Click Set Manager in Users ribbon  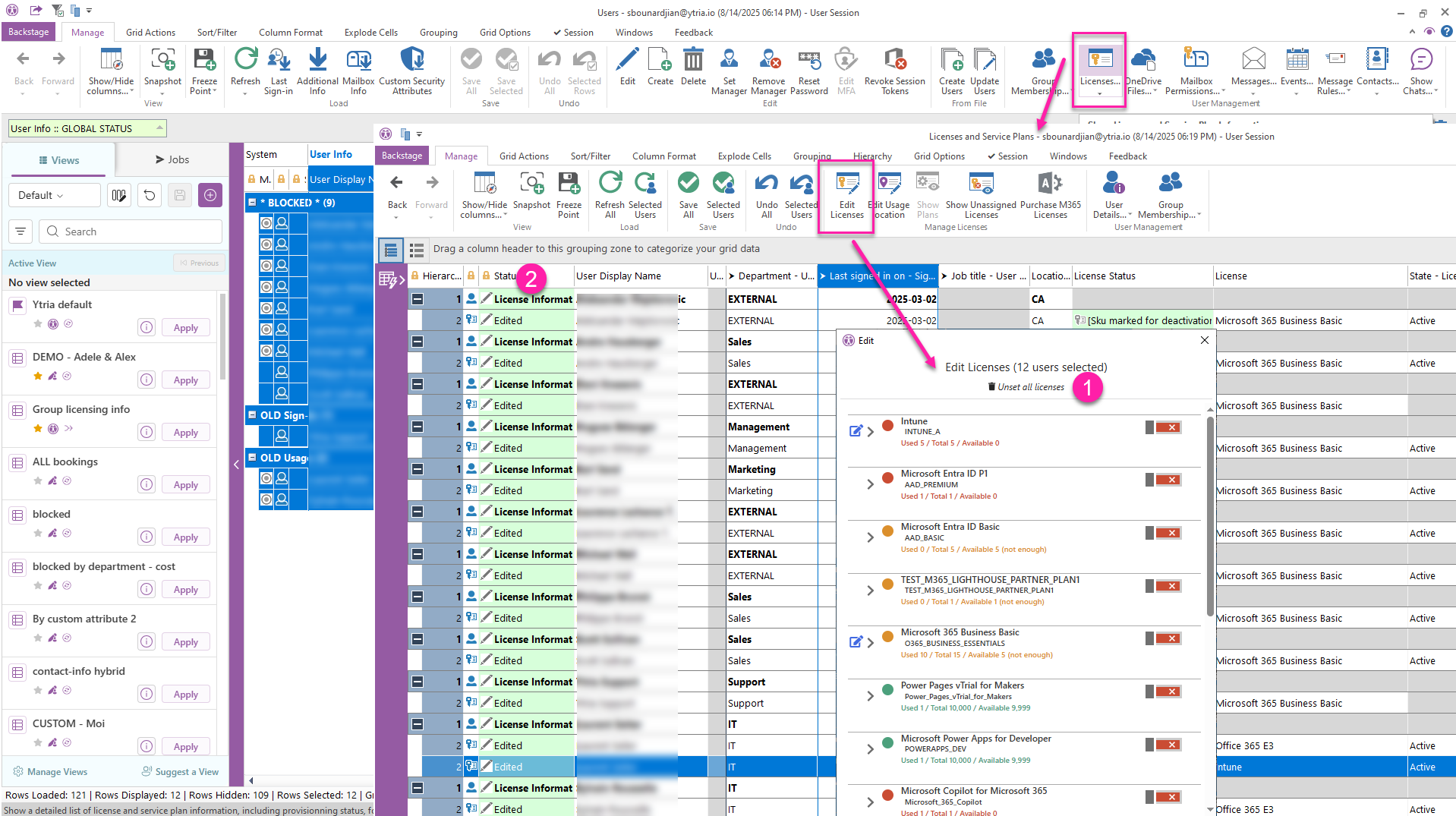click(729, 71)
